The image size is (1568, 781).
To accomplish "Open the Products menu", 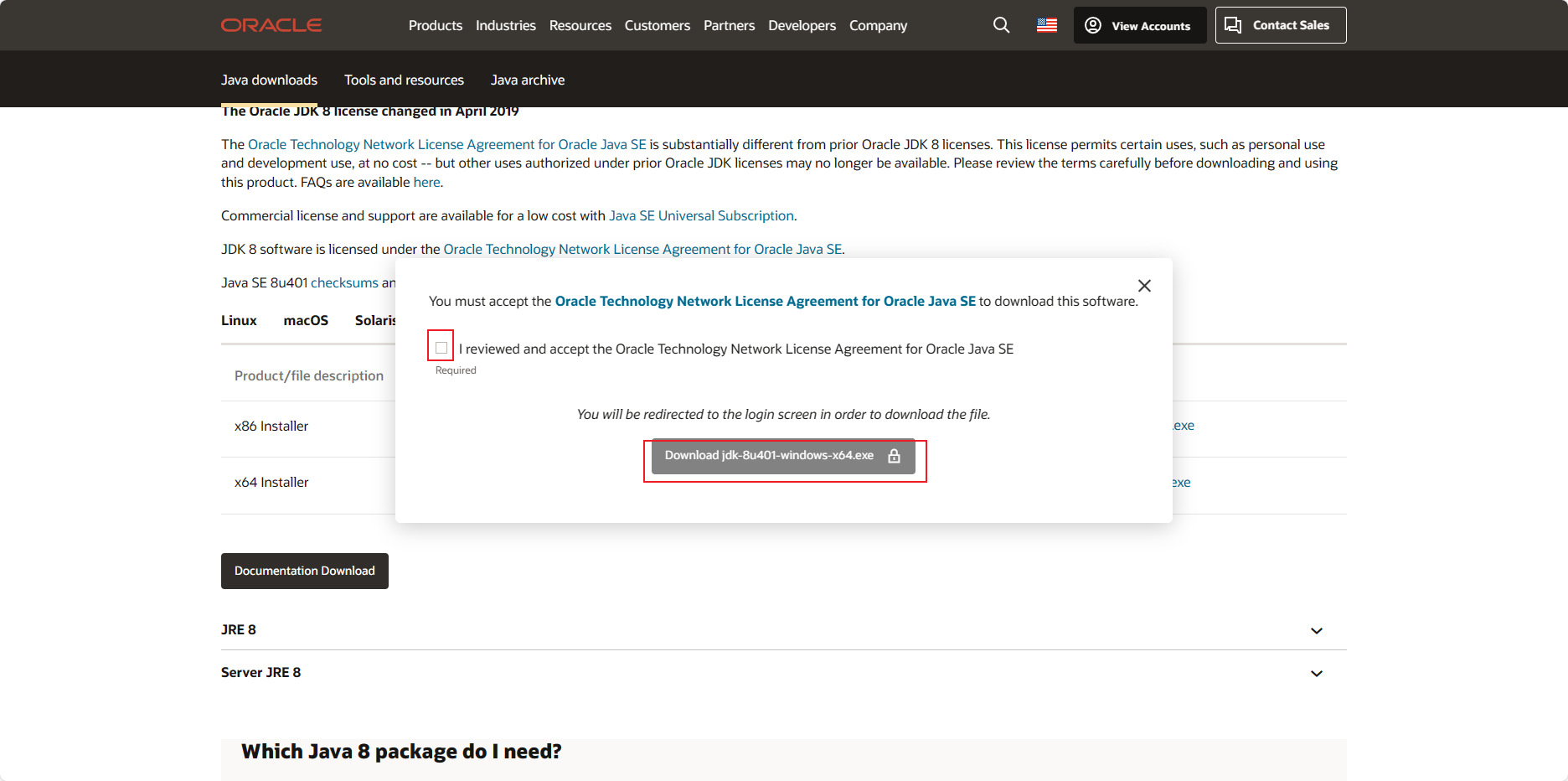I will (x=436, y=25).
